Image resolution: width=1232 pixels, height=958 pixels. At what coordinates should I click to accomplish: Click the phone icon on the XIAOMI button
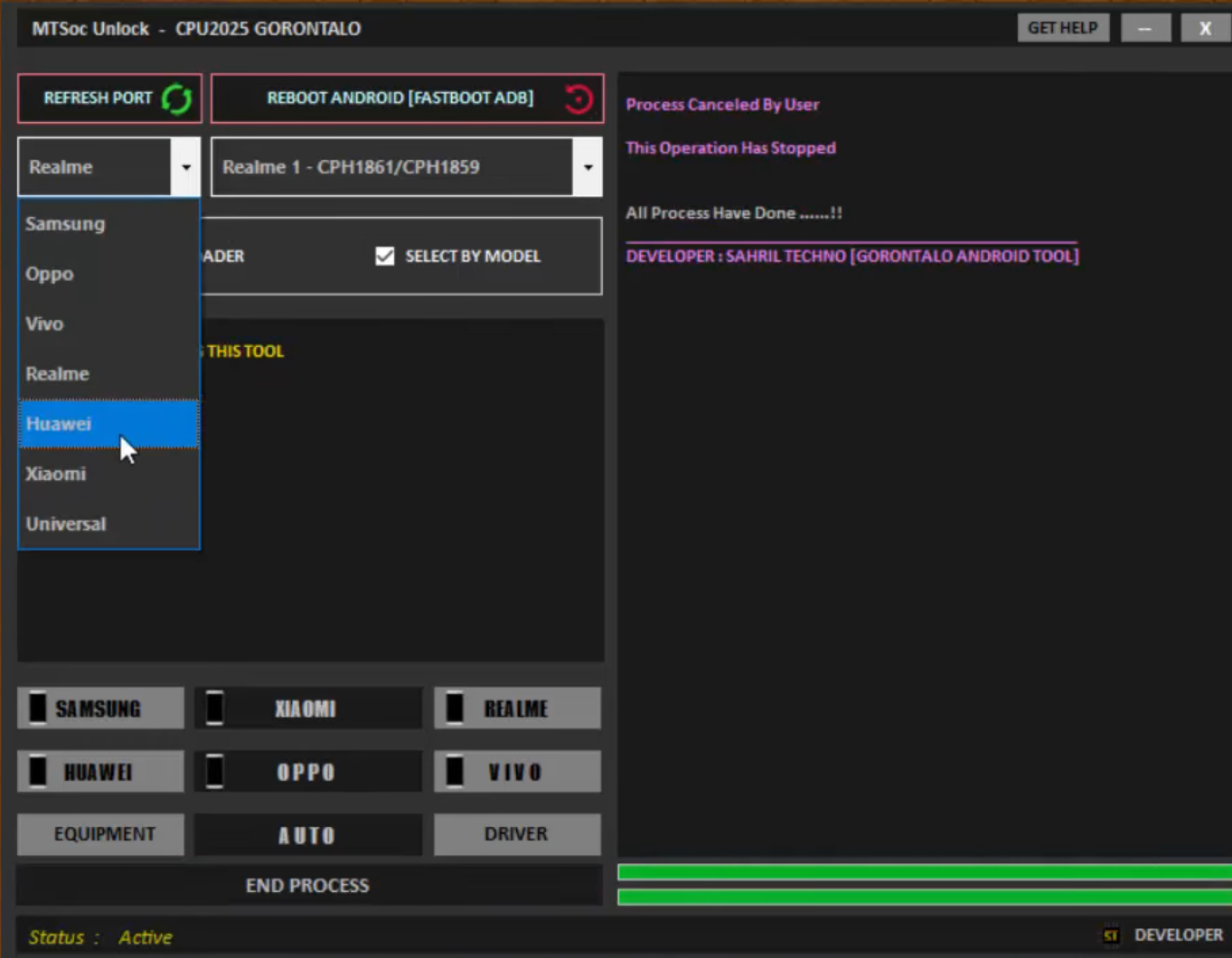click(214, 709)
